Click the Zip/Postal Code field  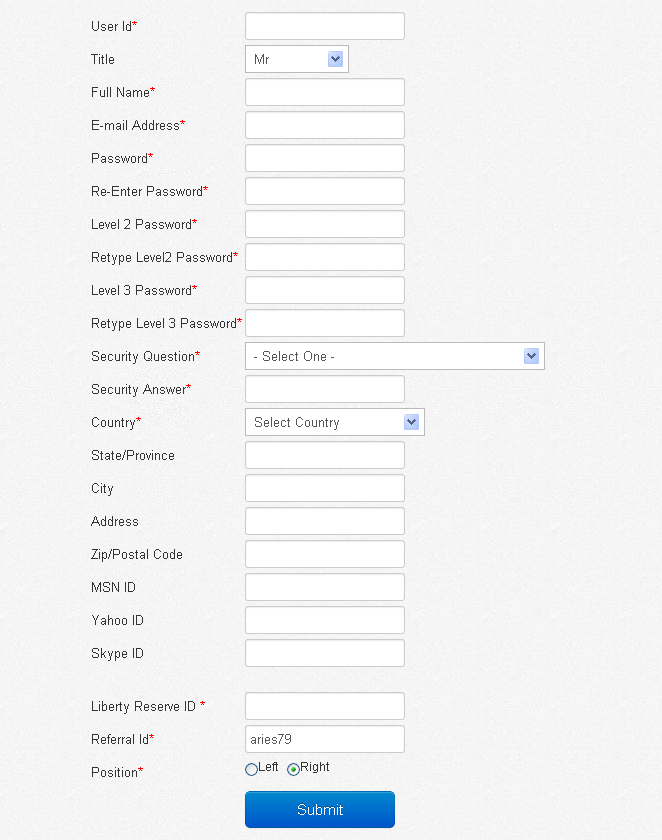pyautogui.click(x=325, y=554)
